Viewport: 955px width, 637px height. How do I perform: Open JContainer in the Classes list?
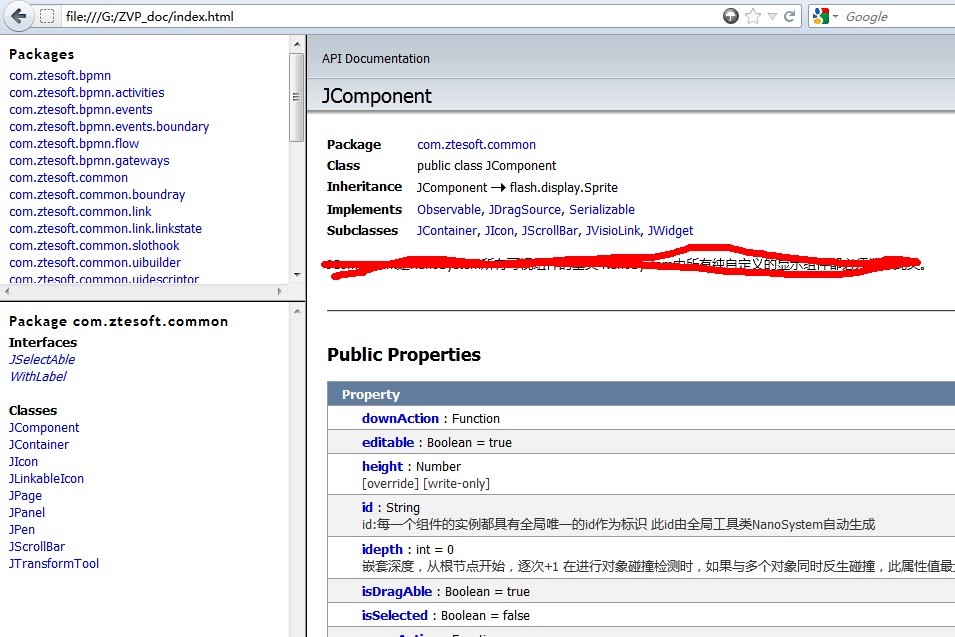pos(39,445)
